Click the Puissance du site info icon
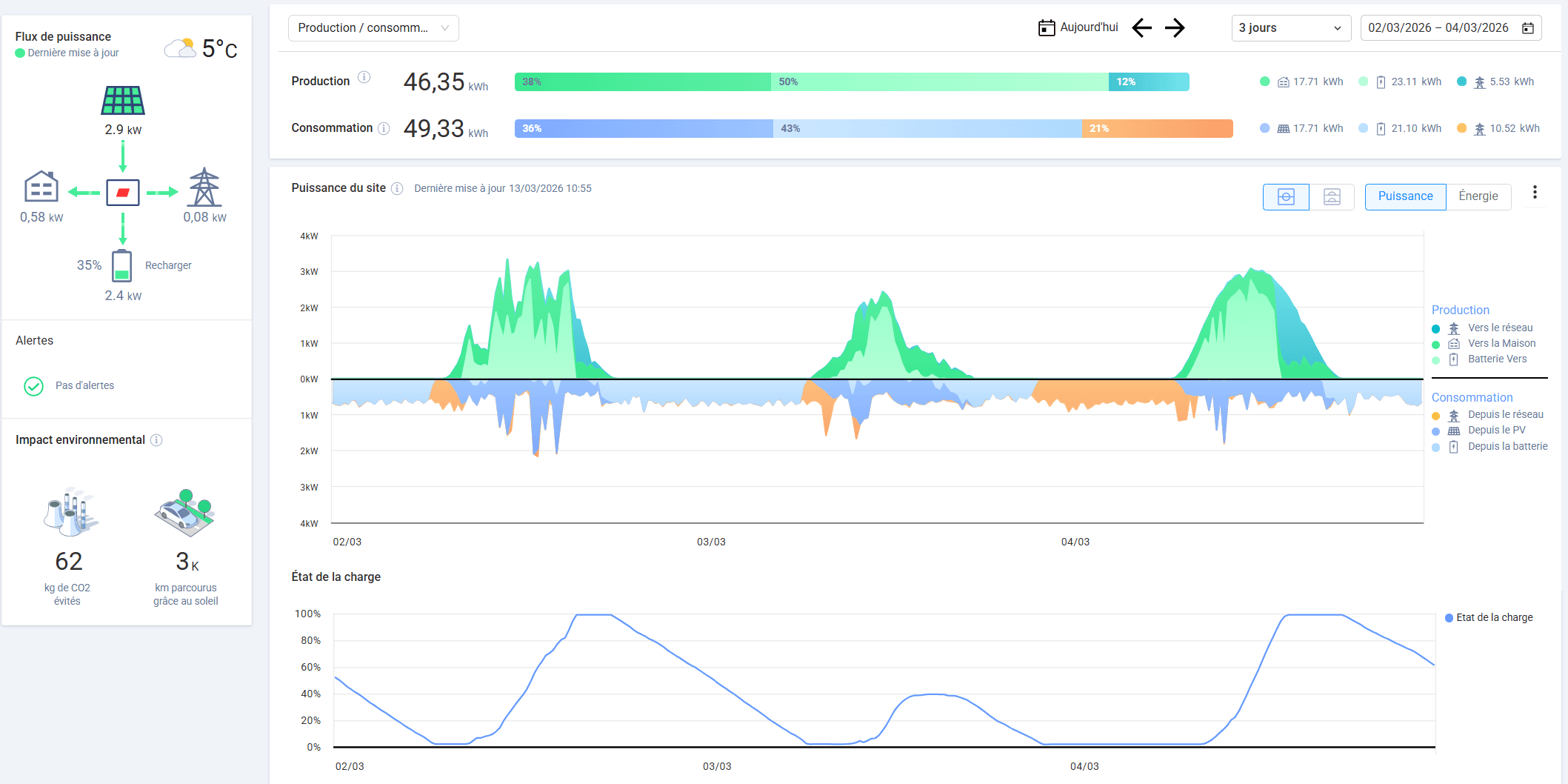 (x=397, y=188)
